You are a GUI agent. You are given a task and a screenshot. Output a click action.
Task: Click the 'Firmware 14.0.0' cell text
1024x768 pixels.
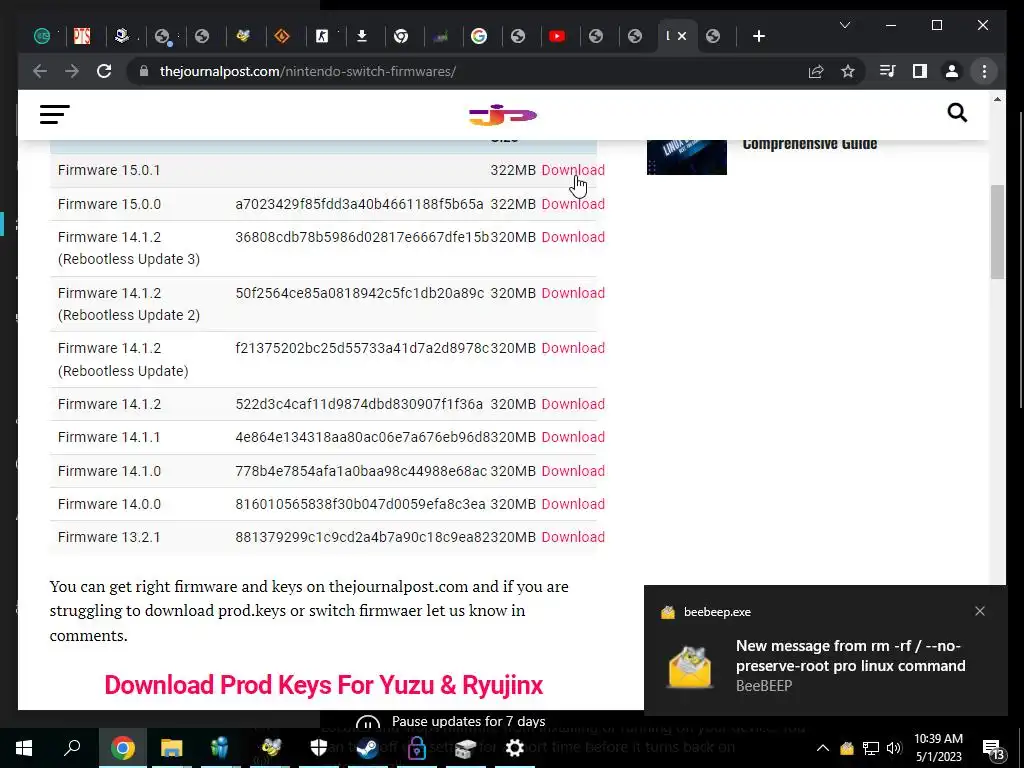tap(109, 504)
